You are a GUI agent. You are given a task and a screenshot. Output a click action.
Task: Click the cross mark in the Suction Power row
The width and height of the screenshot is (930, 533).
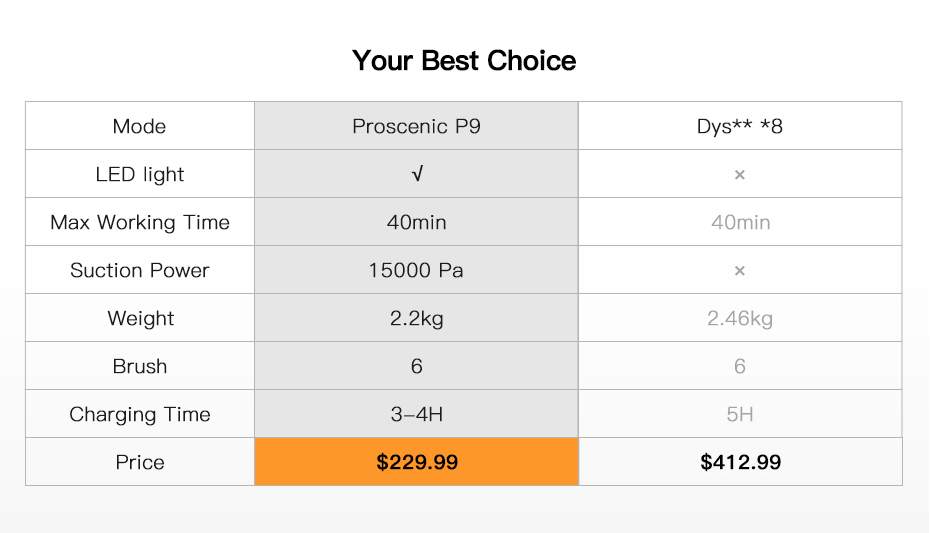tap(740, 271)
